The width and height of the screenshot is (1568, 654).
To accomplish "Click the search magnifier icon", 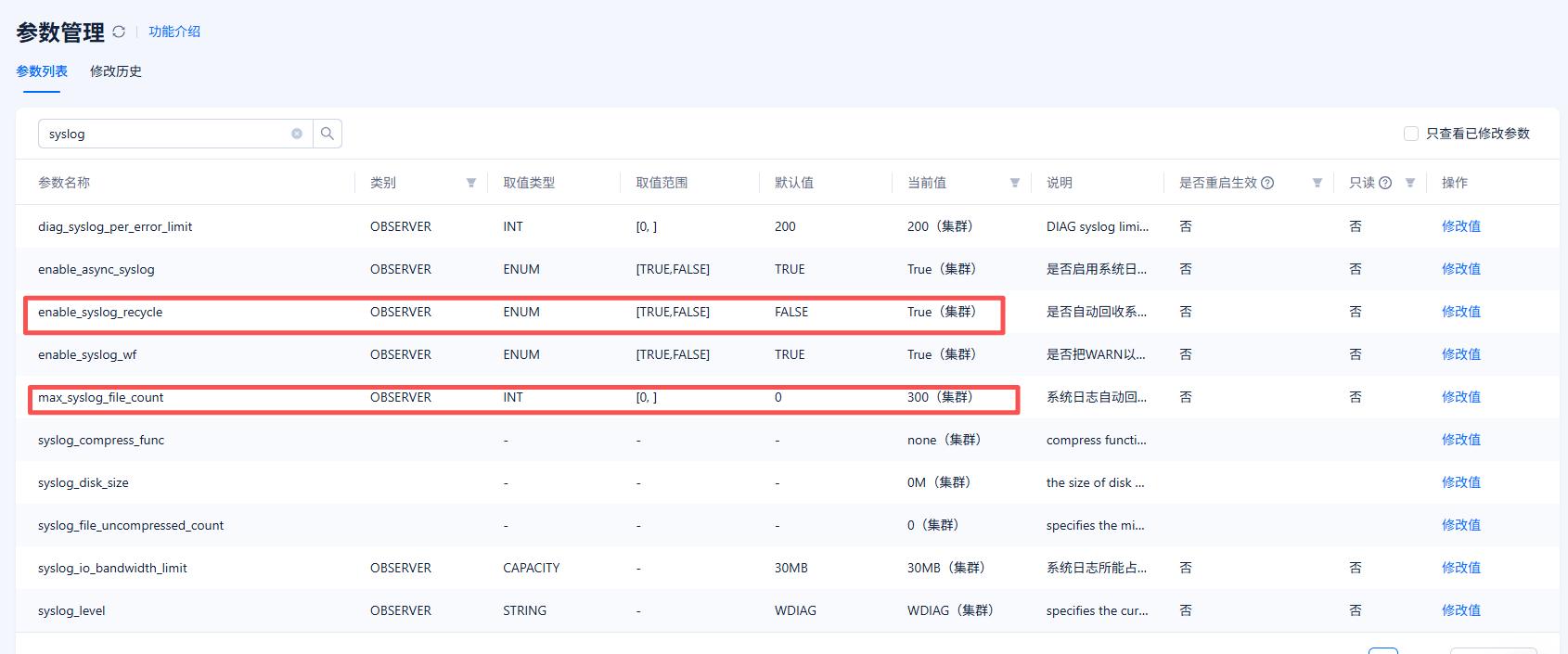I will pyautogui.click(x=328, y=134).
